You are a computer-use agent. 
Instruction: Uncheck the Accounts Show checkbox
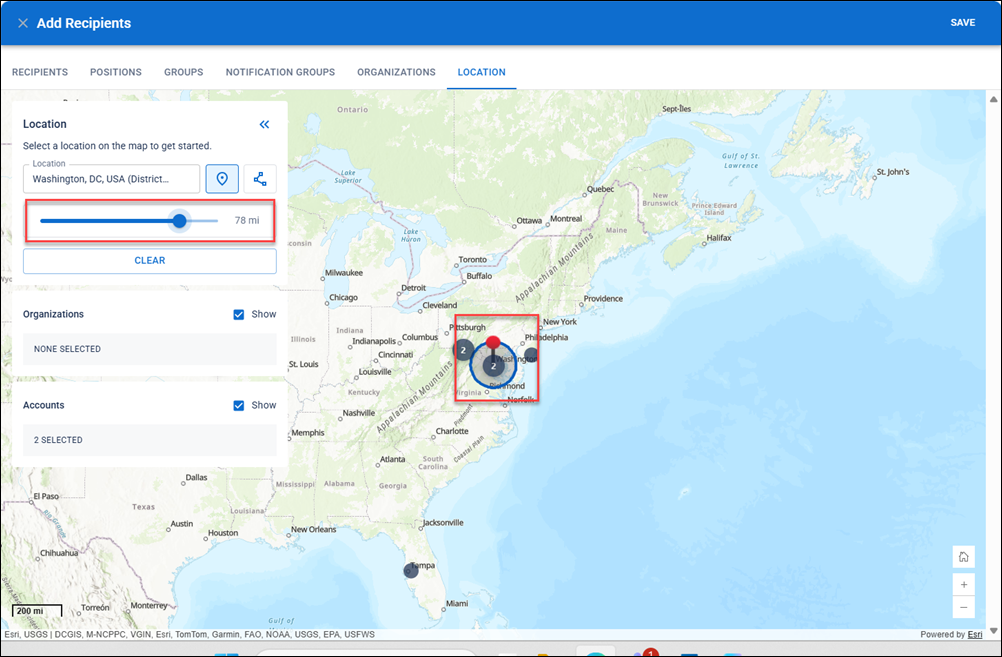238,405
